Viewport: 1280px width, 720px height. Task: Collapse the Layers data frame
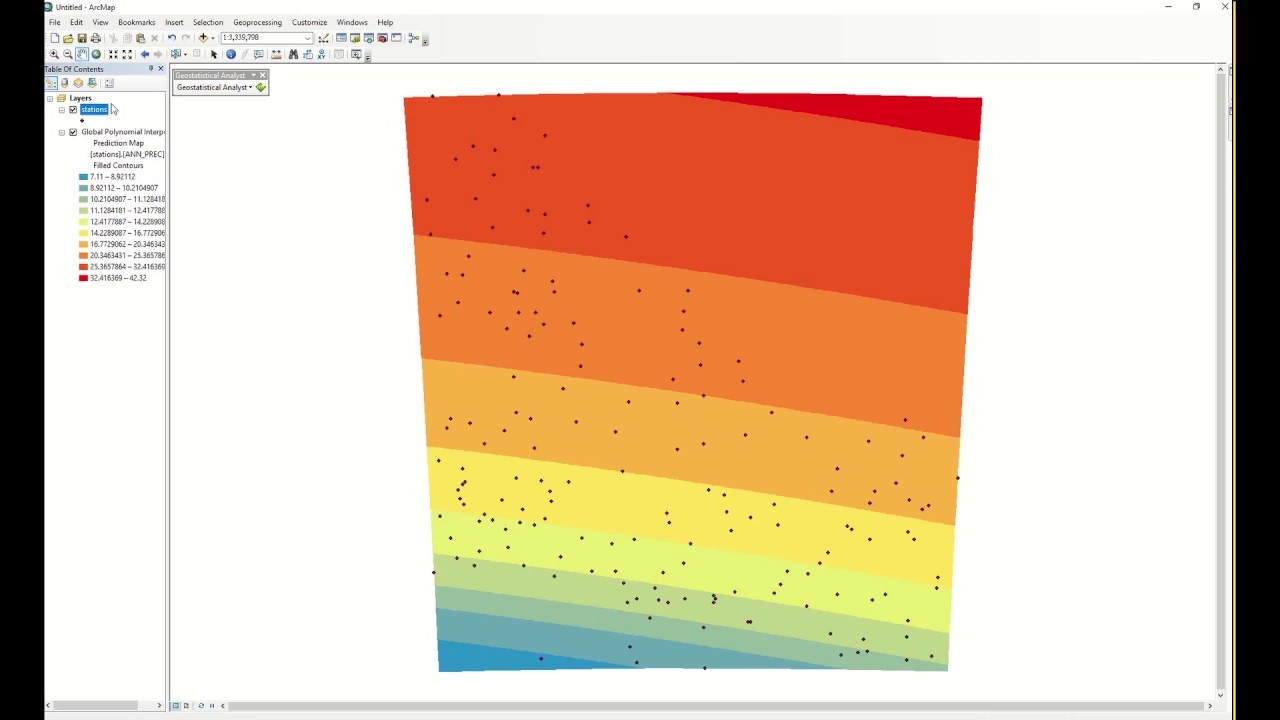(x=50, y=98)
